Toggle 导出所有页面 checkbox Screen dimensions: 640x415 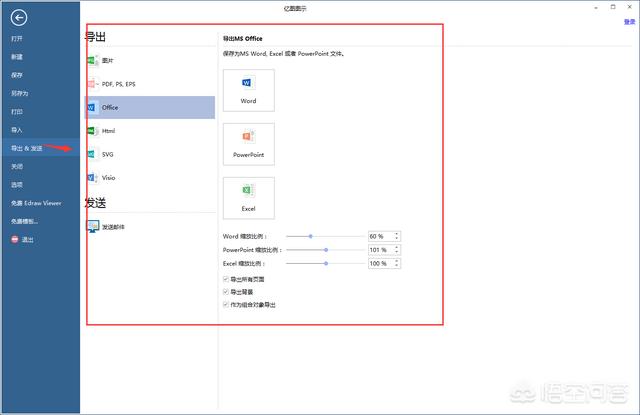coord(226,279)
